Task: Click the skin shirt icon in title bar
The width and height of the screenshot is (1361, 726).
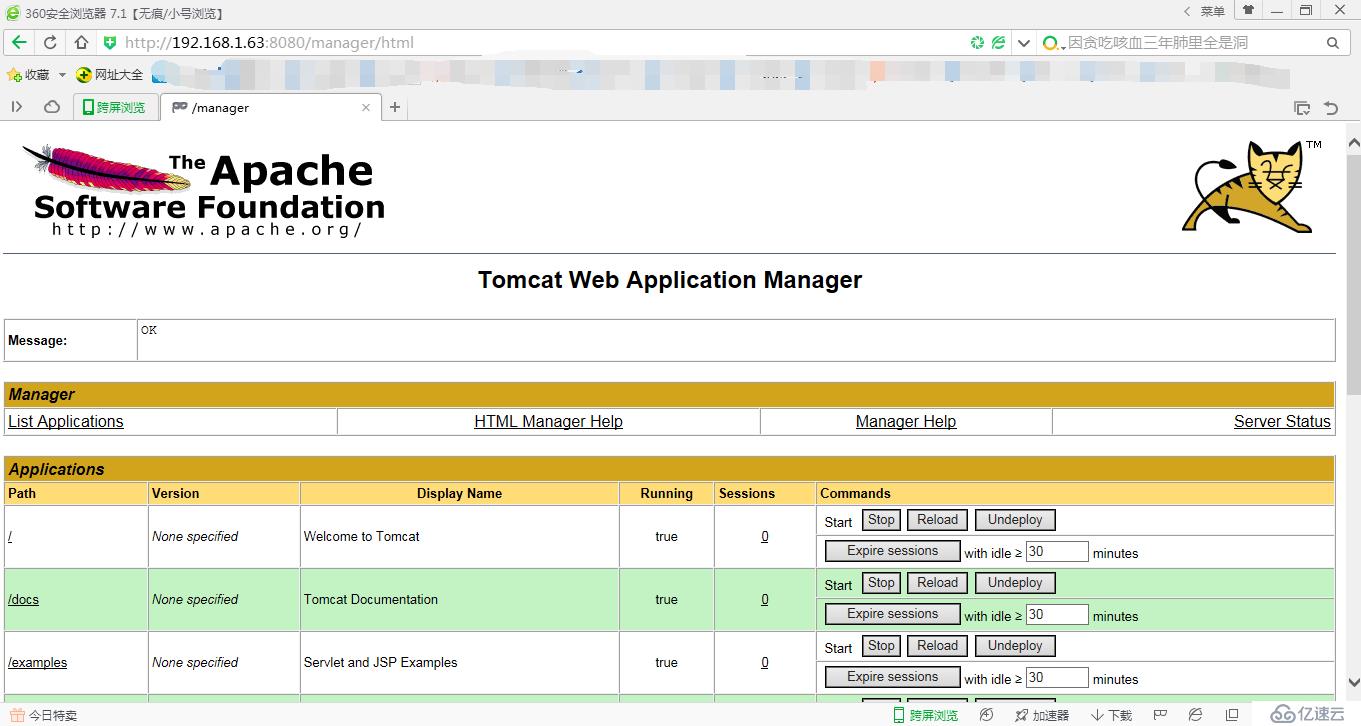Action: coord(1248,10)
